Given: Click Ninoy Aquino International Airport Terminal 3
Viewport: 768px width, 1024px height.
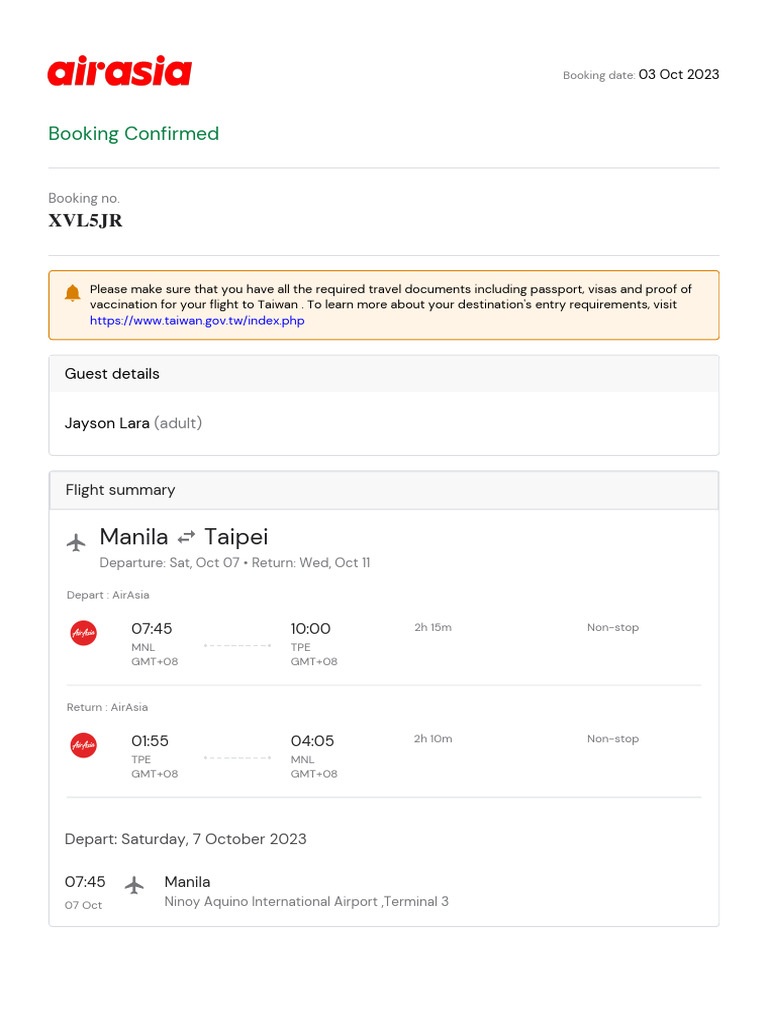Looking at the screenshot, I should pyautogui.click(x=306, y=902).
